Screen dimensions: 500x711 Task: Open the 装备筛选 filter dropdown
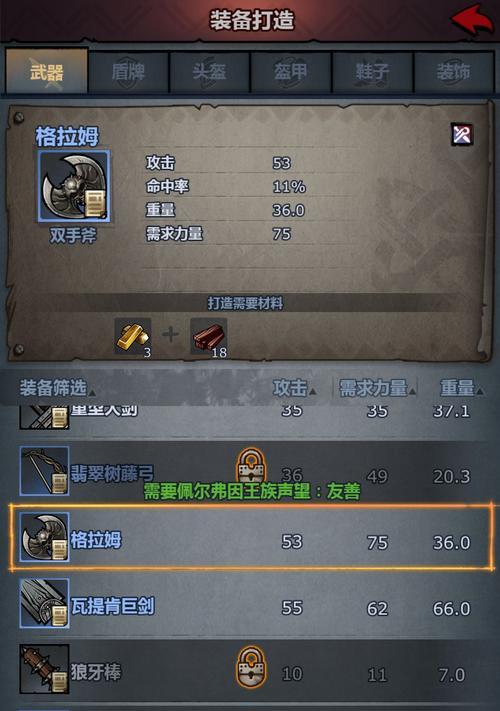coord(57,388)
